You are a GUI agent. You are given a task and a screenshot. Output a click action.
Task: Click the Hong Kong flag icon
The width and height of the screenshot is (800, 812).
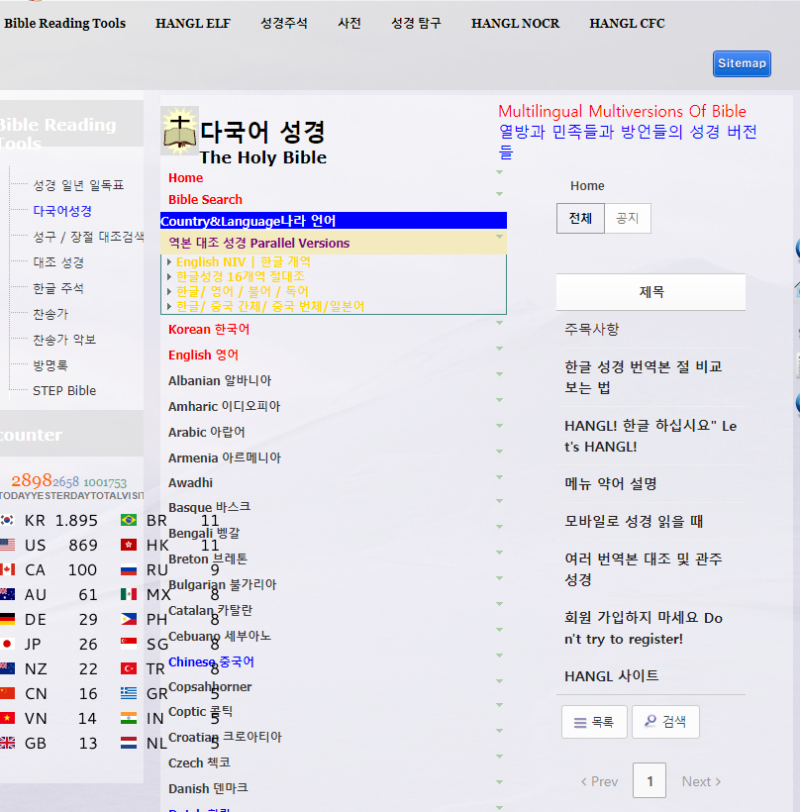(128, 545)
